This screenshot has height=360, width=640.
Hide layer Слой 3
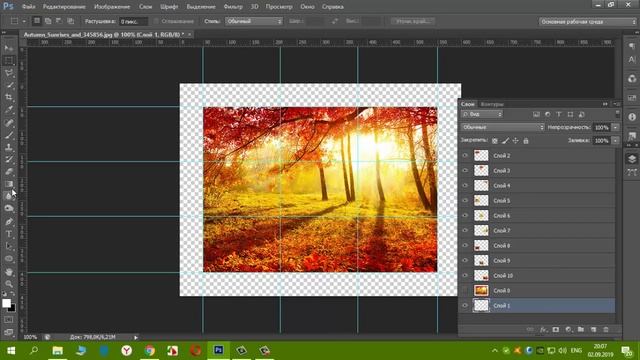point(465,171)
